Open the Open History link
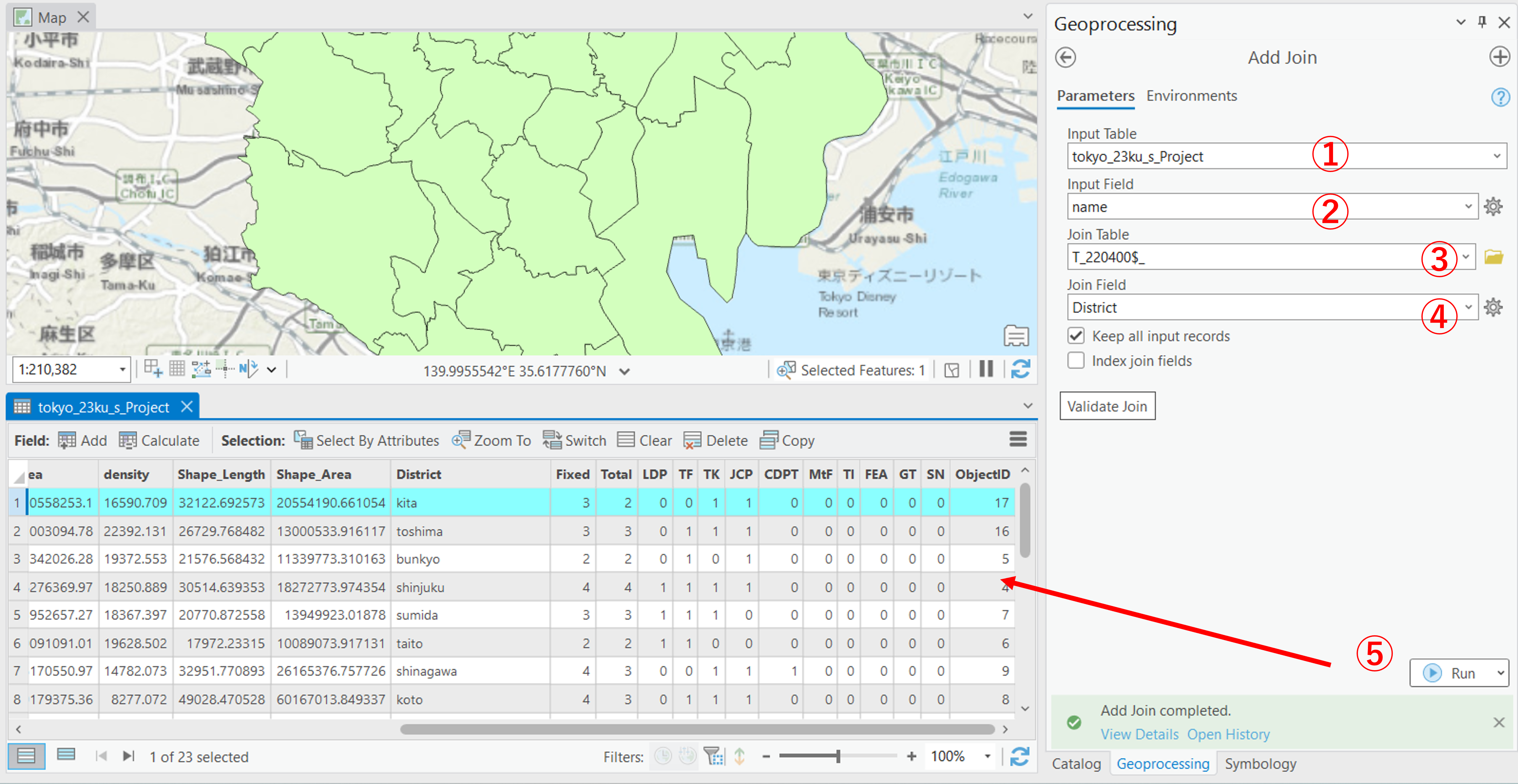The image size is (1518, 784). 1228,735
